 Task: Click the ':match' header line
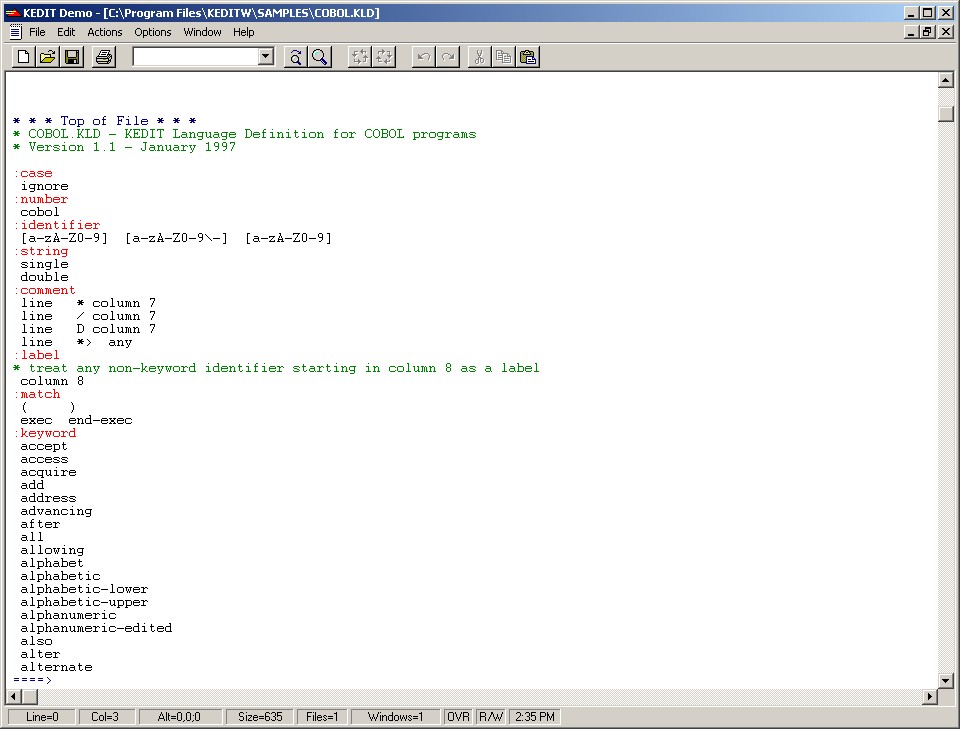coord(37,394)
